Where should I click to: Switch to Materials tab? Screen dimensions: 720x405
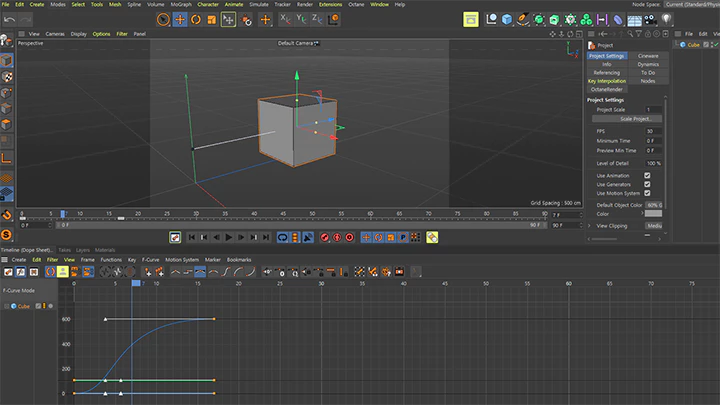coord(105,250)
